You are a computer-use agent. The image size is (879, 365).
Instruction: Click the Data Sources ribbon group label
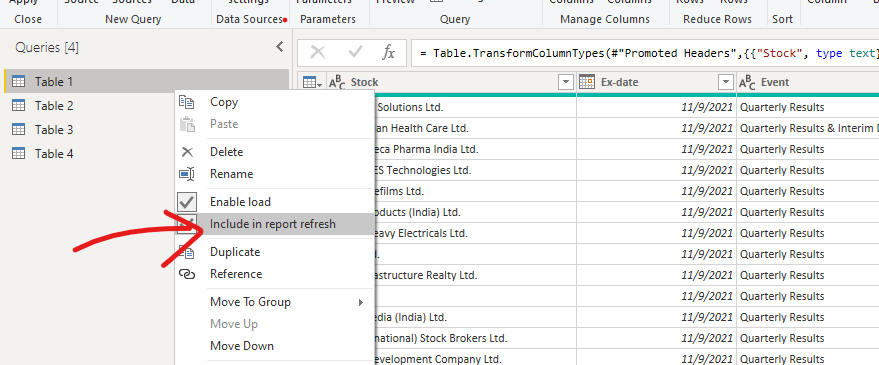click(x=249, y=19)
